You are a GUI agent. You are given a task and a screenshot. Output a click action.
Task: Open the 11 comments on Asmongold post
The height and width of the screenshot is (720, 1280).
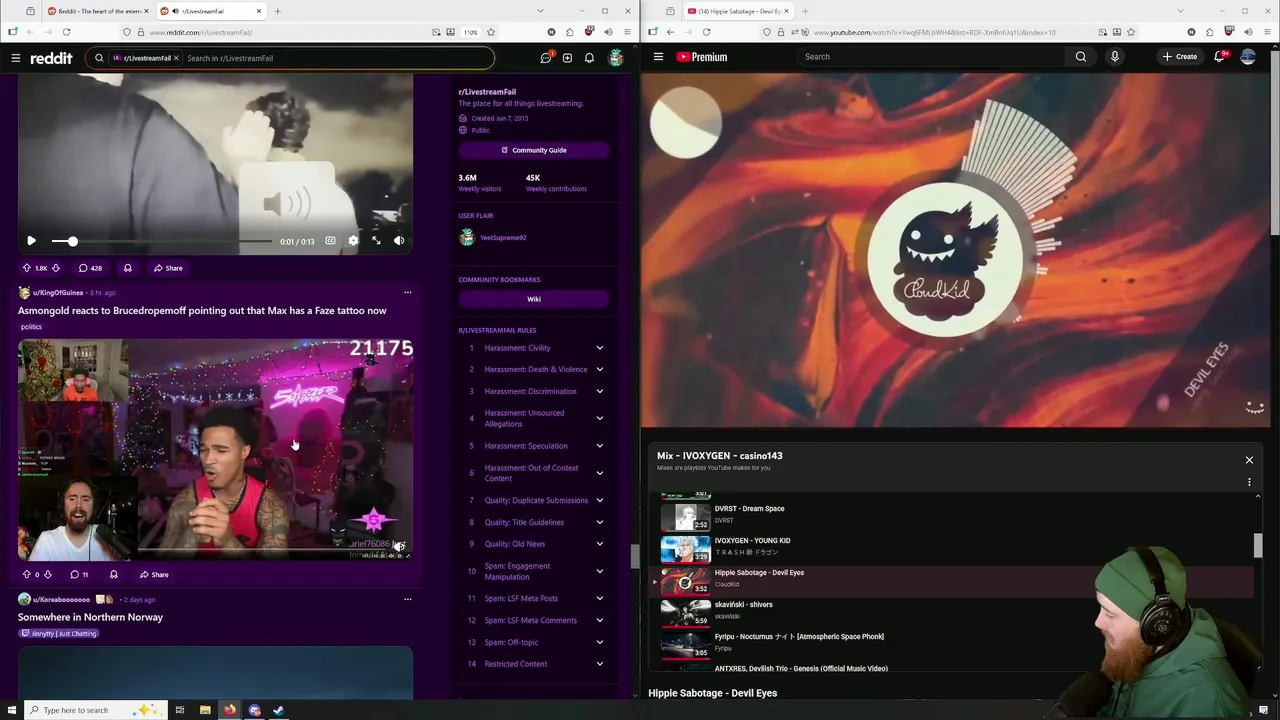coord(79,575)
